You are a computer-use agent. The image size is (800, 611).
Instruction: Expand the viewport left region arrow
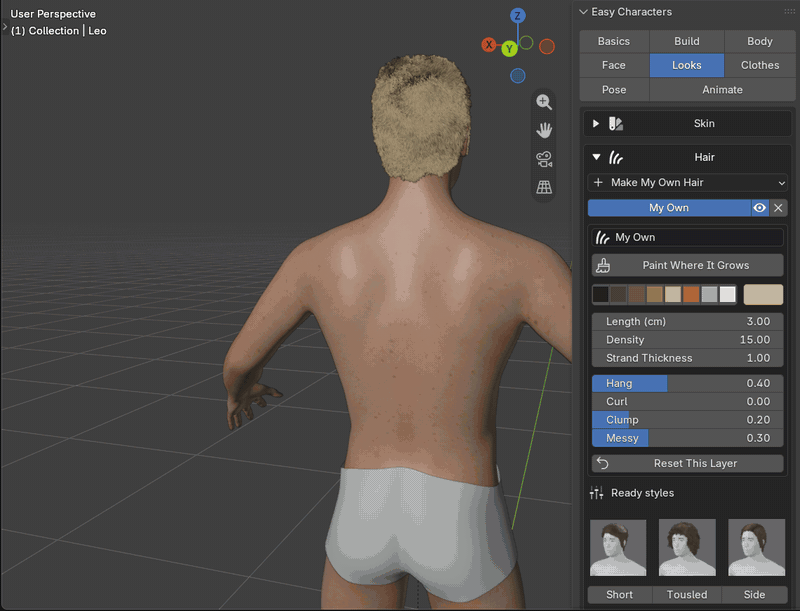[x=4, y=26]
